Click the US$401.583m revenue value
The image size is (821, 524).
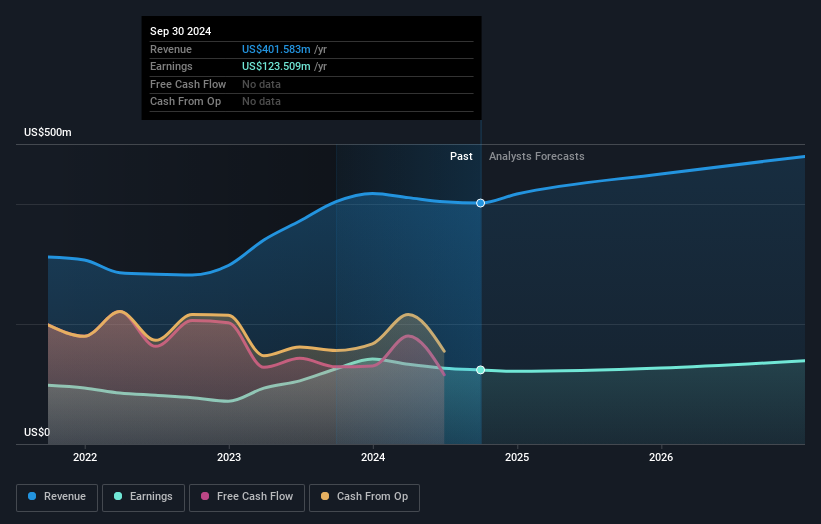click(276, 49)
